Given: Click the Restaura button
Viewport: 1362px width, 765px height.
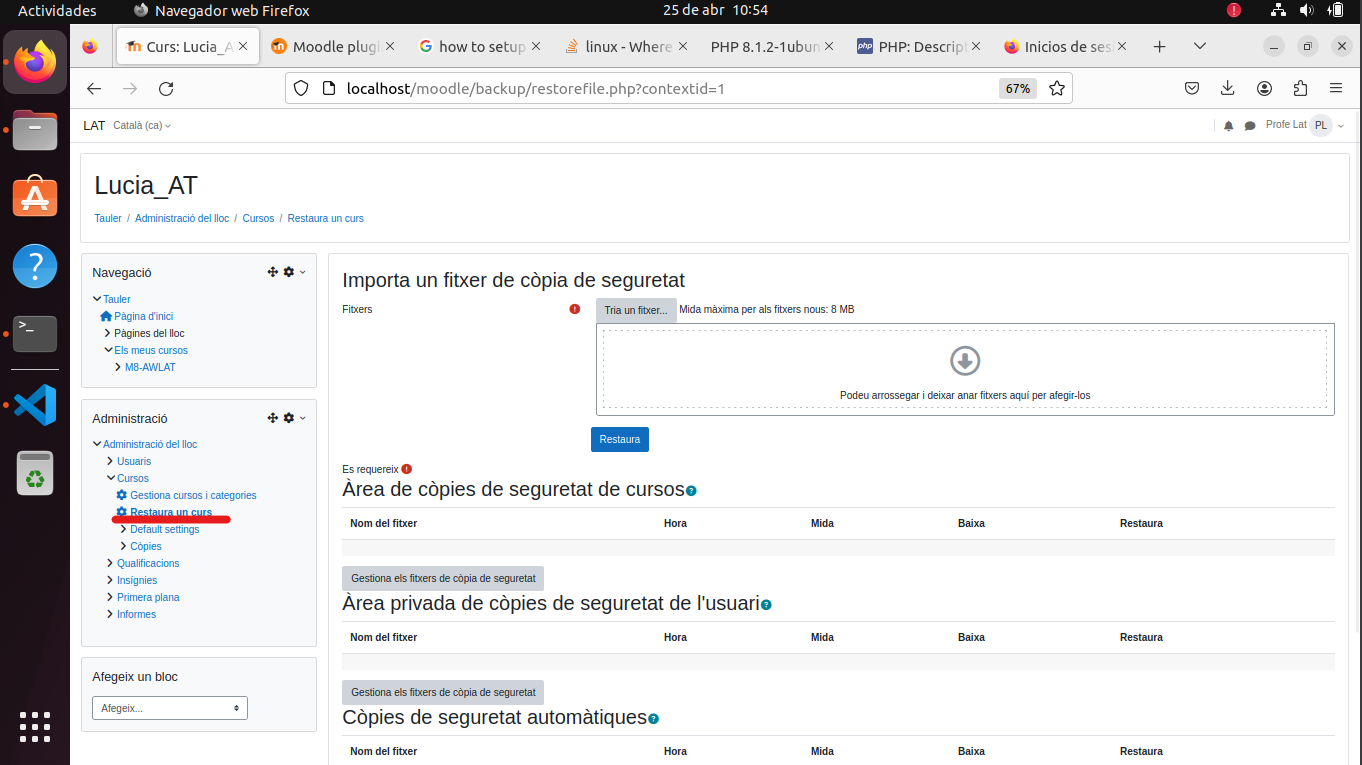Looking at the screenshot, I should (619, 439).
